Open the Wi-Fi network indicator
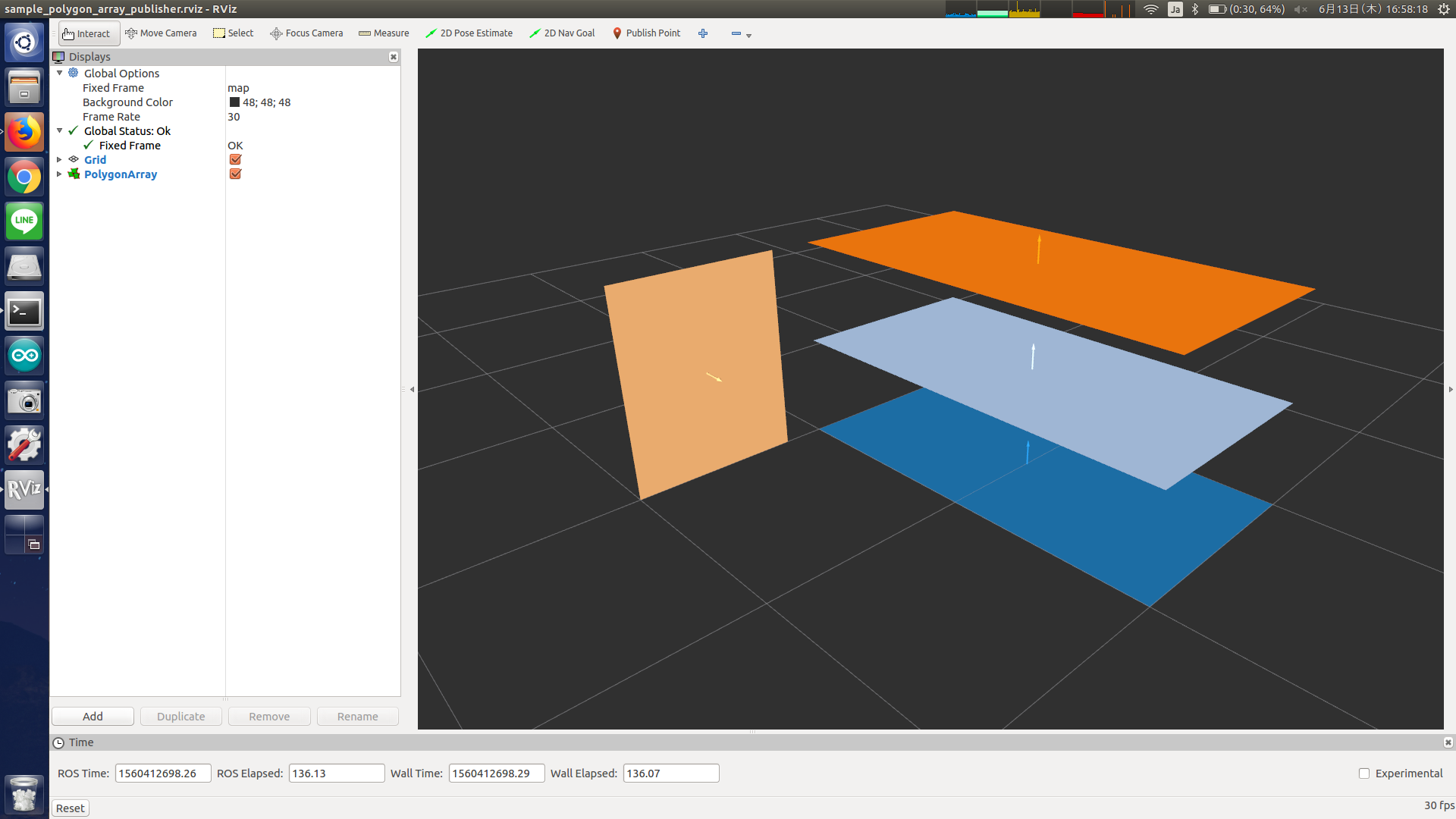 1150,9
